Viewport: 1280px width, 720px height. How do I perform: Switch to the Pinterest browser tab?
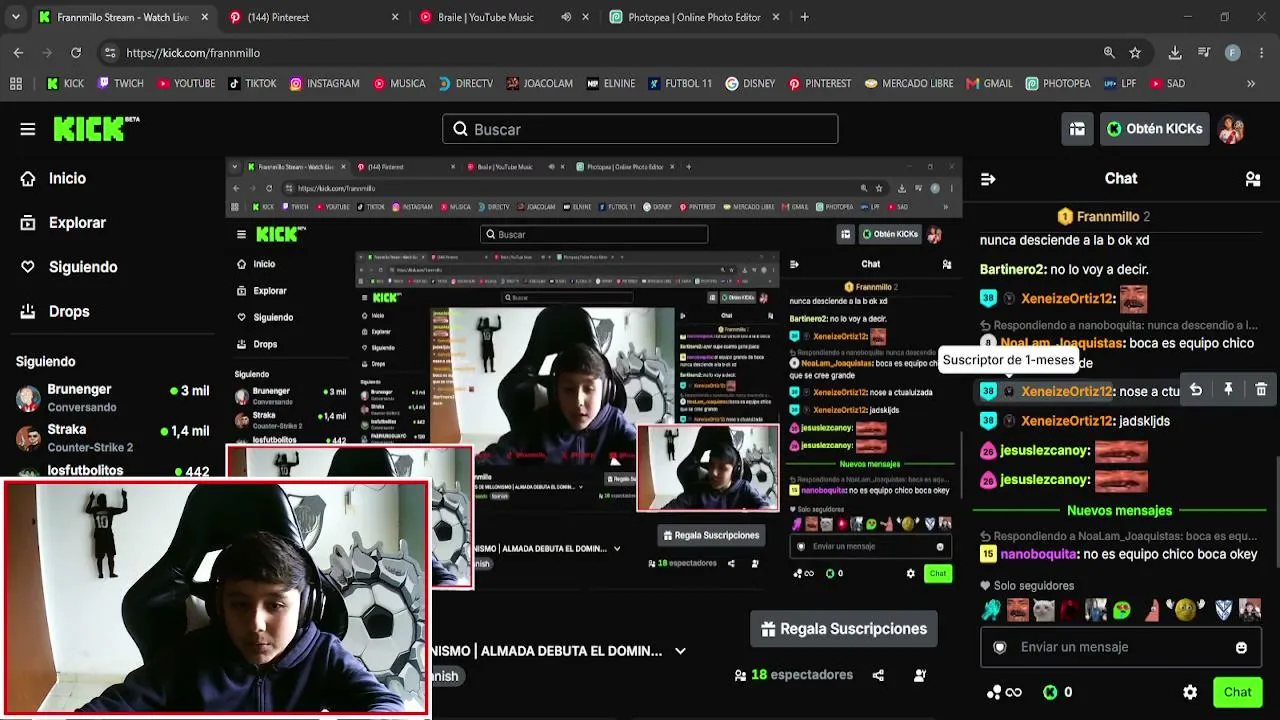point(313,17)
